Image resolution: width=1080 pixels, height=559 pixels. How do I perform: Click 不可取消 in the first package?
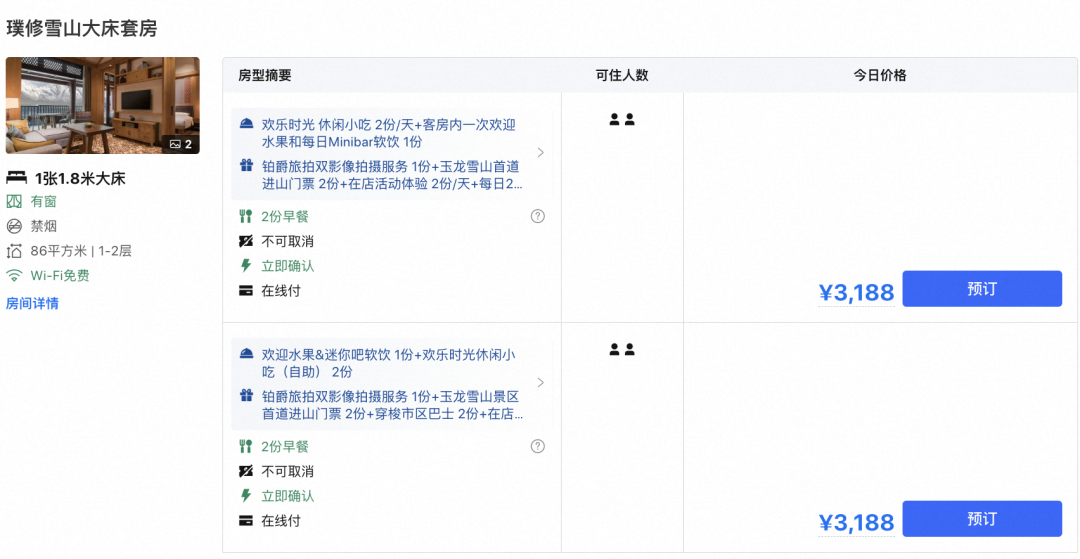click(x=288, y=242)
